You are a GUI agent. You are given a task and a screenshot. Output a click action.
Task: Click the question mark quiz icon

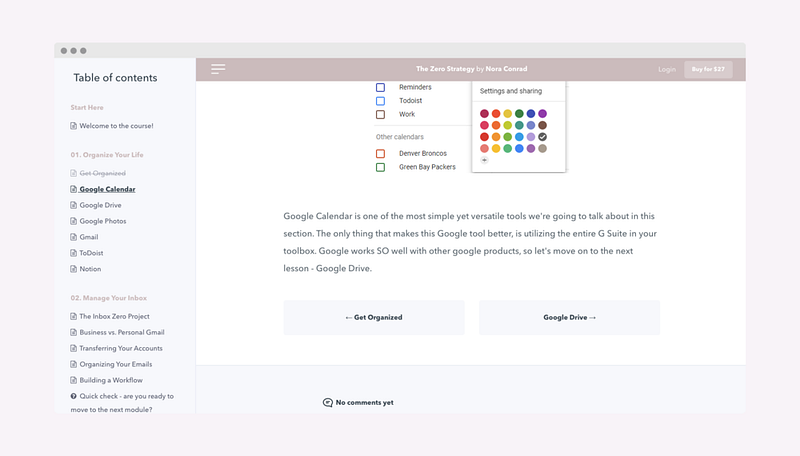click(x=73, y=396)
